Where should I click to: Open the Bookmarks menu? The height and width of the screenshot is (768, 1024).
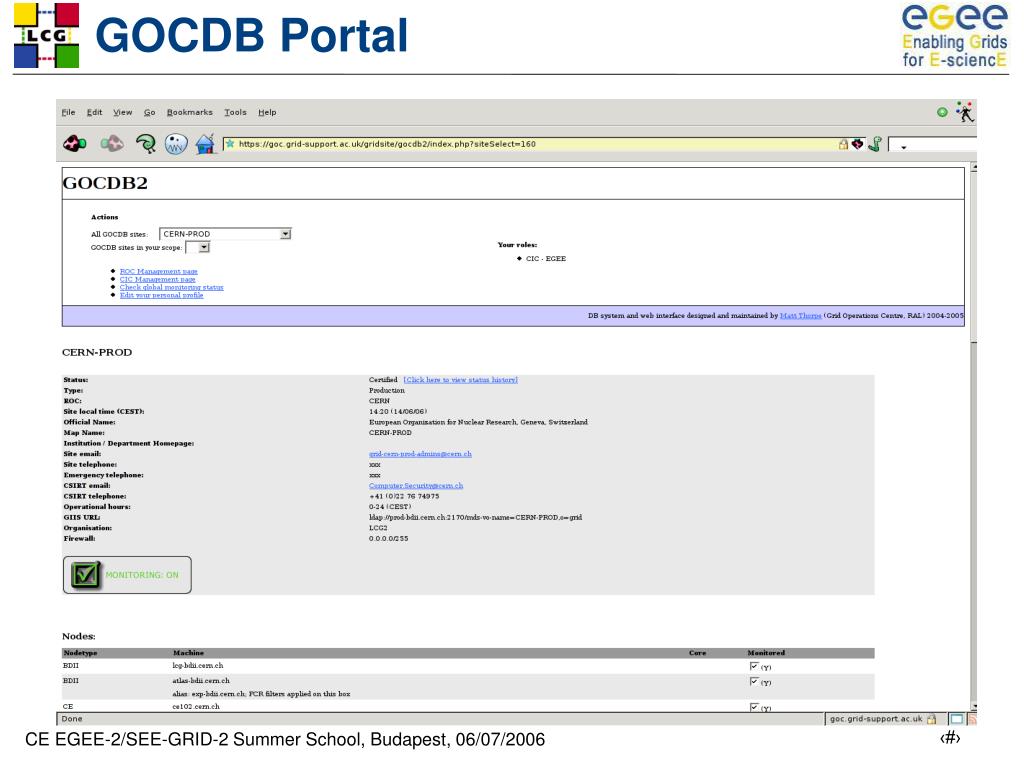pos(189,112)
